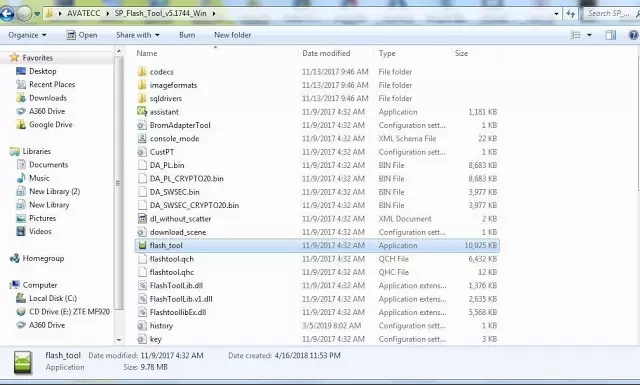Image resolution: width=640 pixels, height=385 pixels.
Task: Open the Organize menu
Action: pyautogui.click(x=27, y=35)
